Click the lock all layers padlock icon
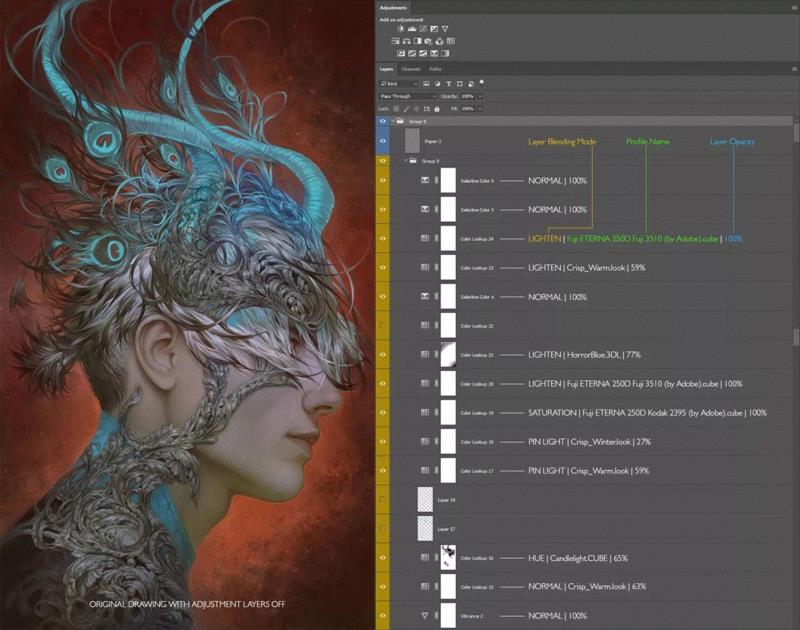Screen dimensions: 800x630 (x=437, y=109)
